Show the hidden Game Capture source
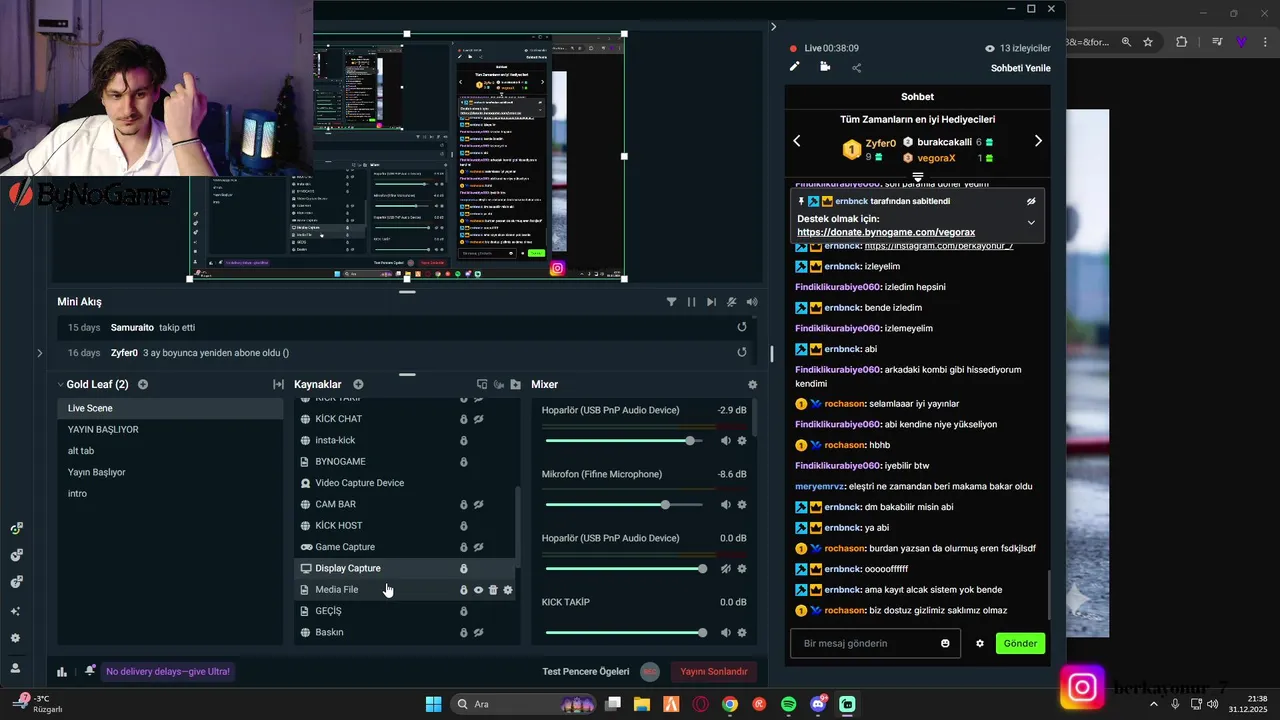This screenshot has width=1280, height=720. [x=478, y=547]
